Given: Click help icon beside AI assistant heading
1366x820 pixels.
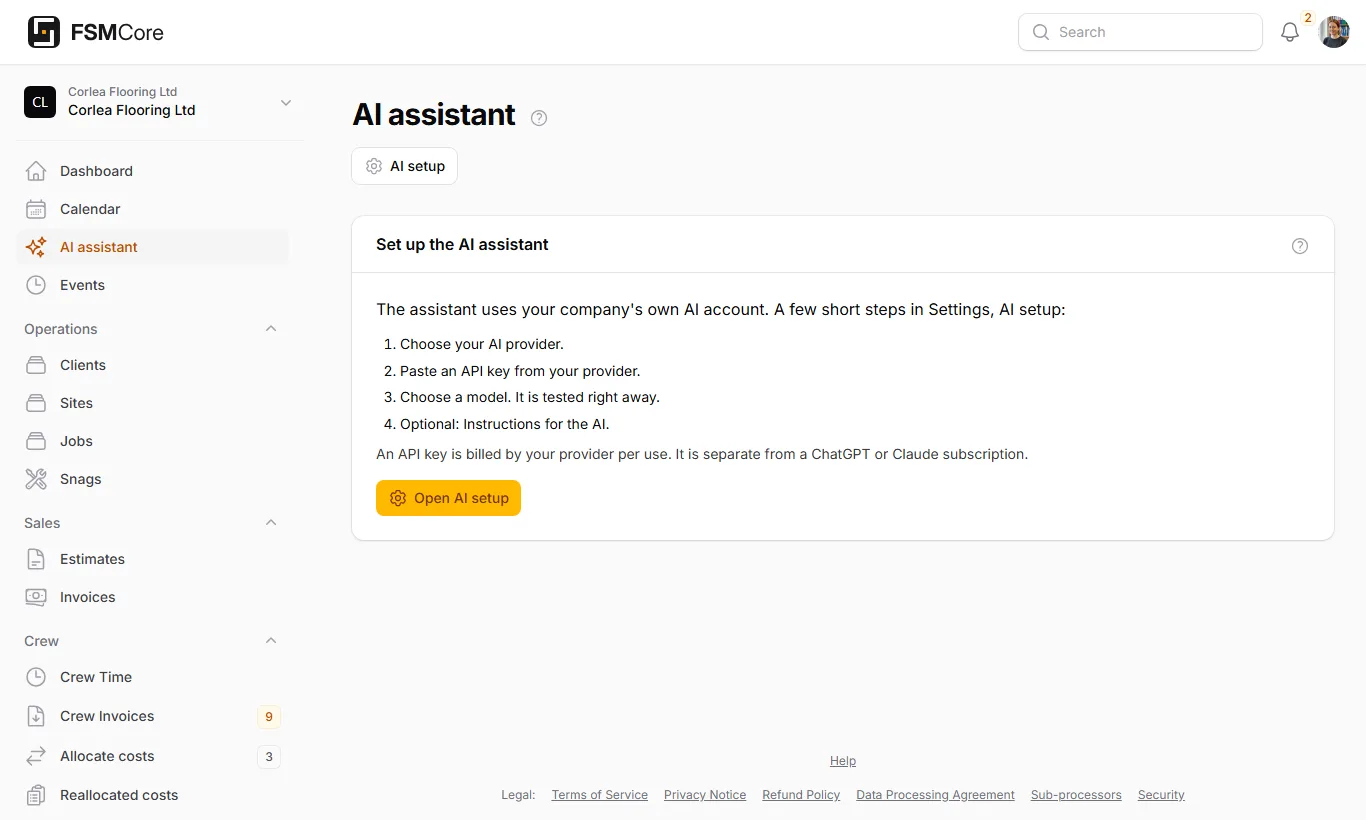Looking at the screenshot, I should 539,118.
